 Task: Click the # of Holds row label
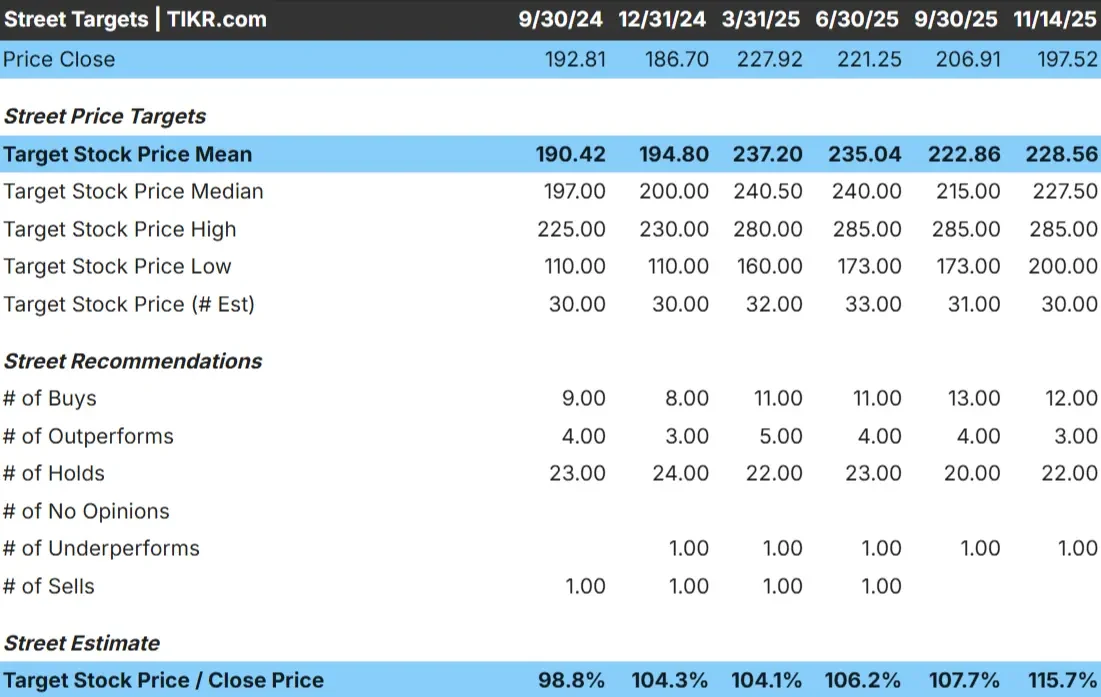55,473
